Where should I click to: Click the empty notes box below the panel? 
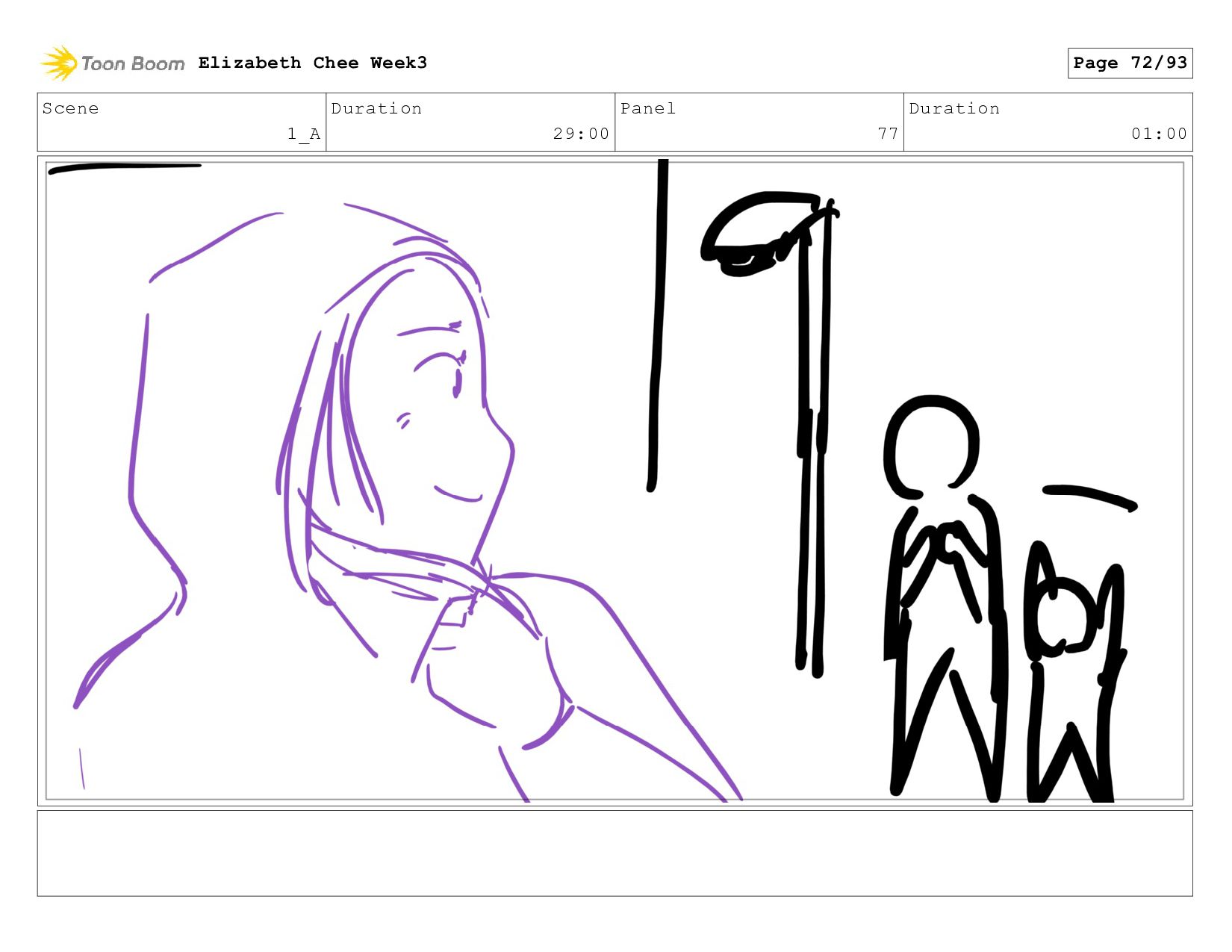pyautogui.click(x=615, y=853)
